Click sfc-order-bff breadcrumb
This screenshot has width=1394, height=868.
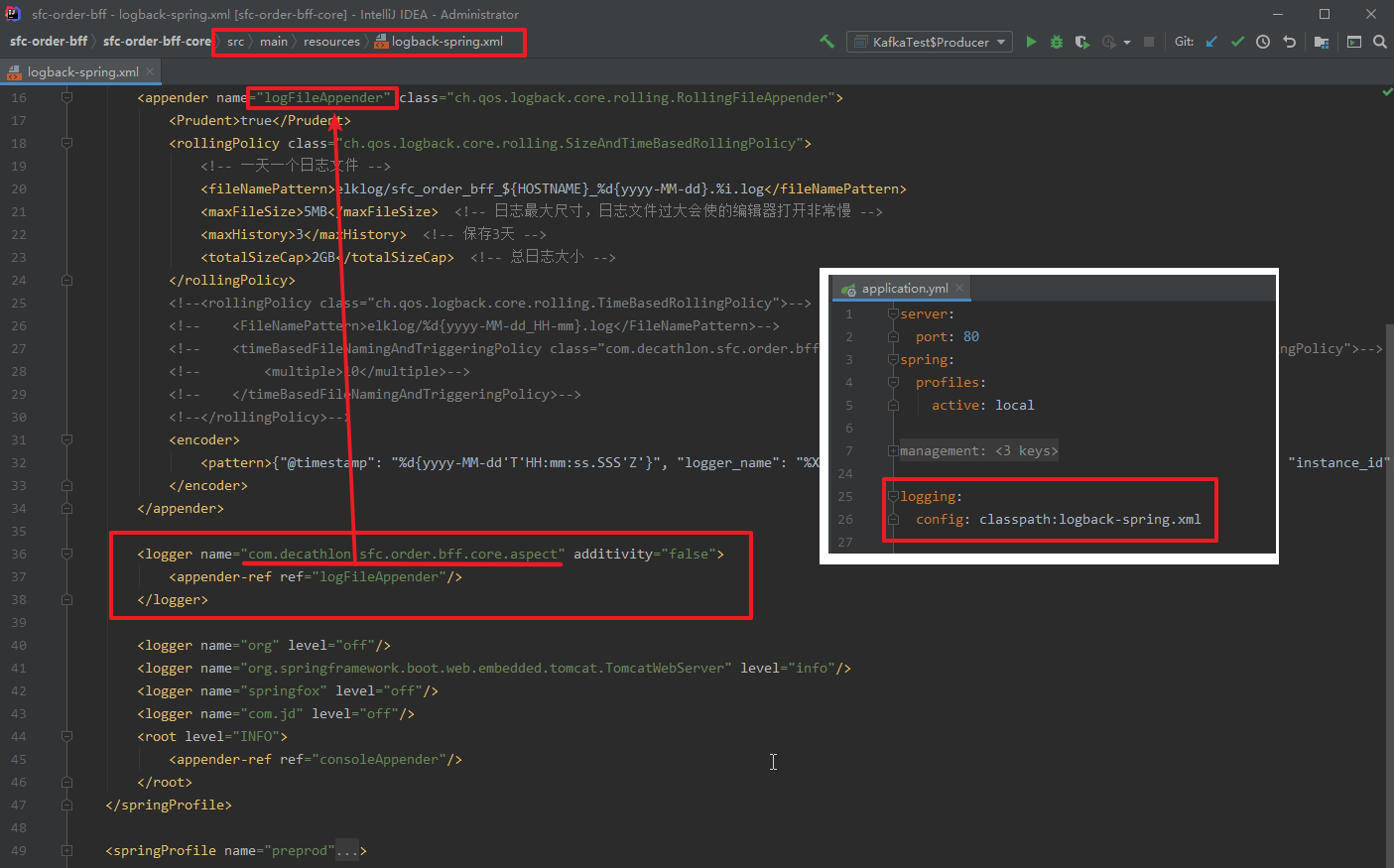[x=49, y=41]
